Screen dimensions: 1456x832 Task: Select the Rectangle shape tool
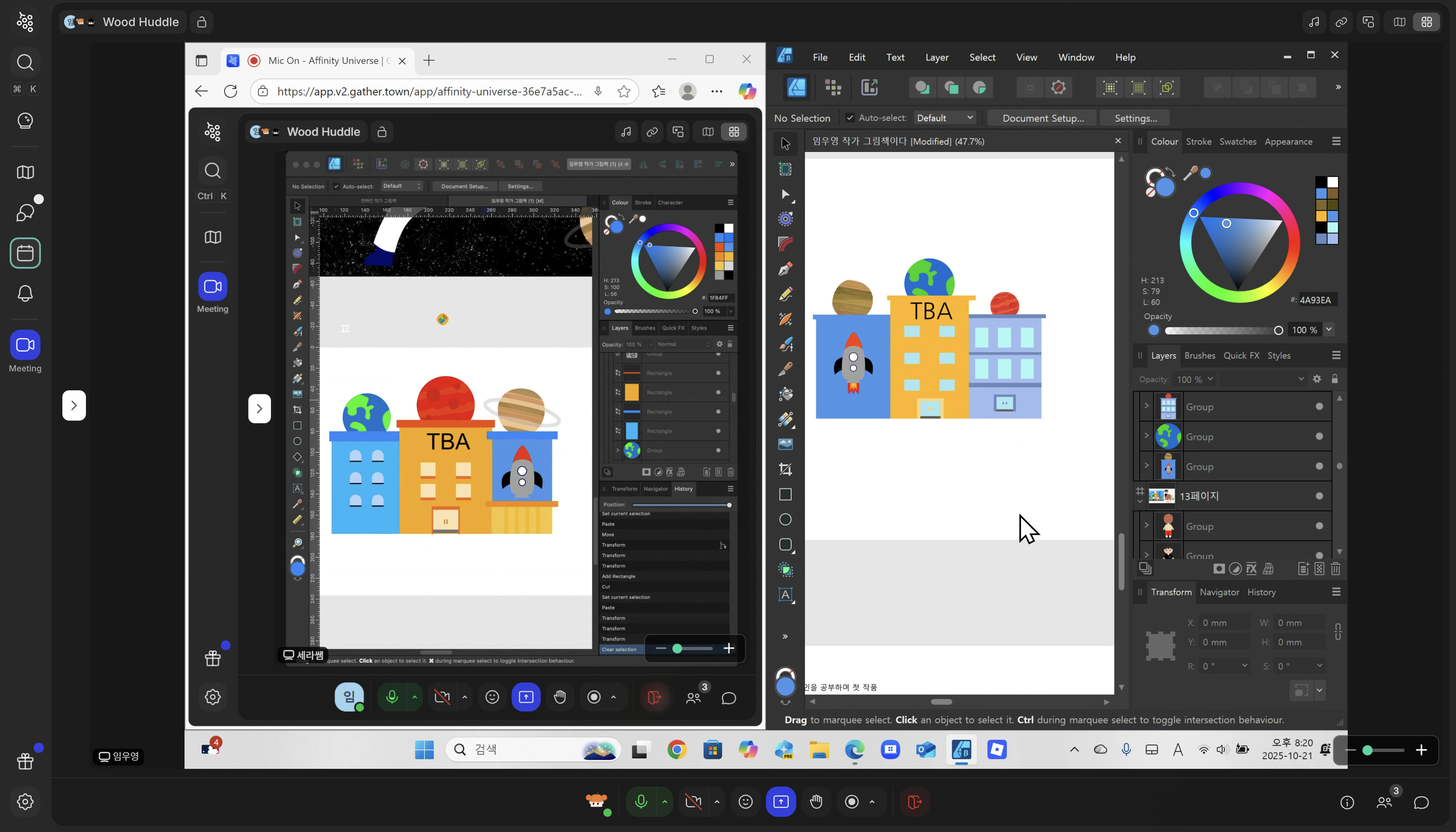pos(785,494)
